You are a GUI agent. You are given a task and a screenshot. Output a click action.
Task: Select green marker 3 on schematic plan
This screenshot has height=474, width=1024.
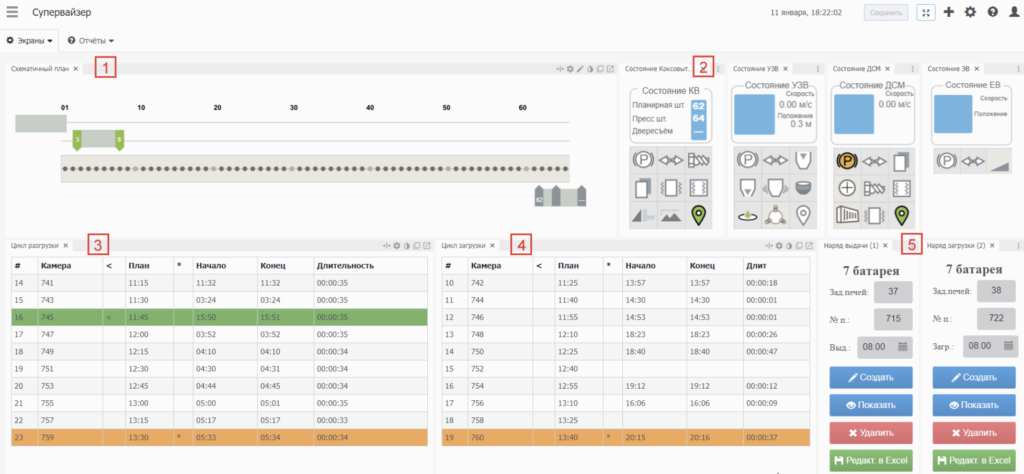77,140
